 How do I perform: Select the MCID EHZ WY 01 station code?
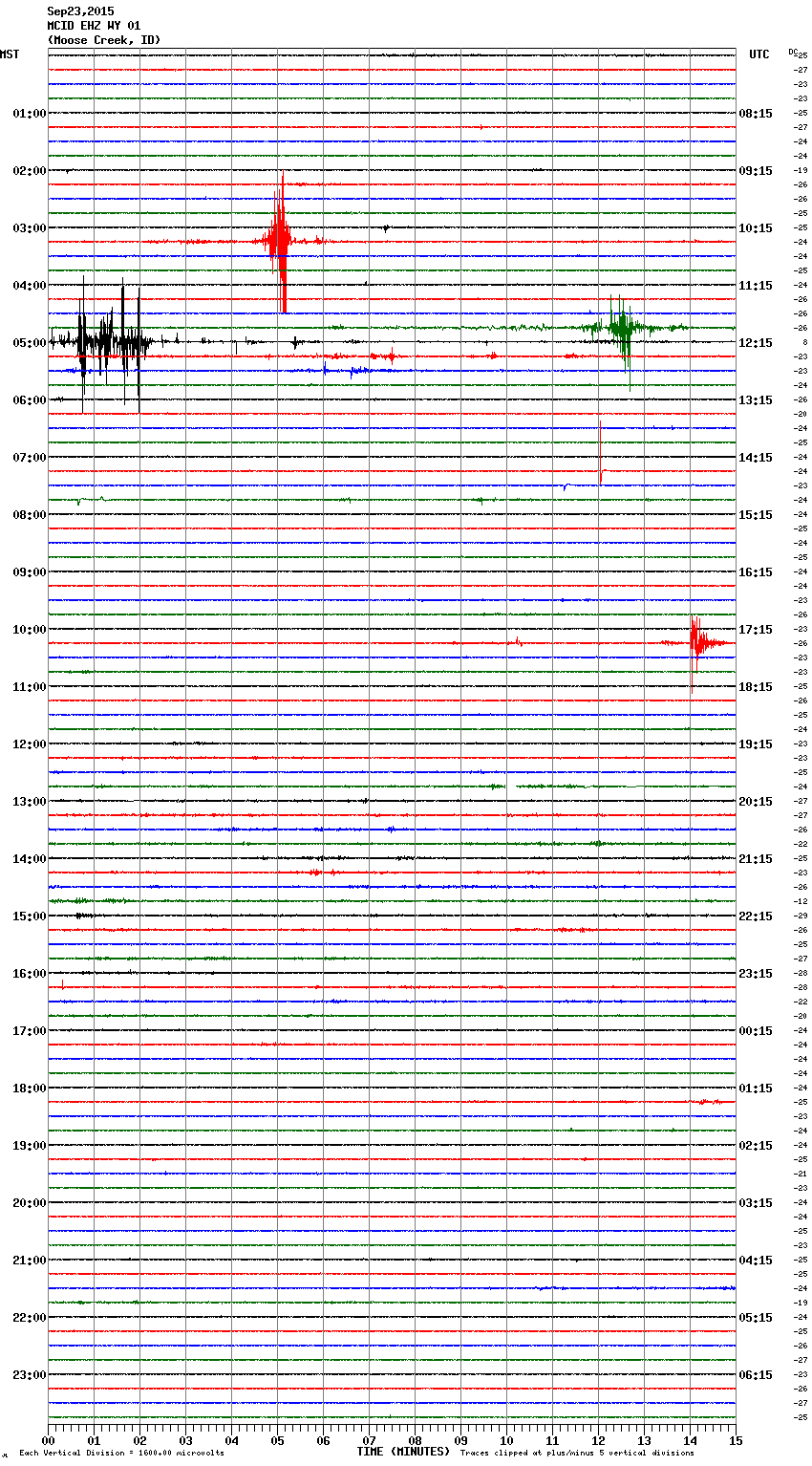[94, 26]
